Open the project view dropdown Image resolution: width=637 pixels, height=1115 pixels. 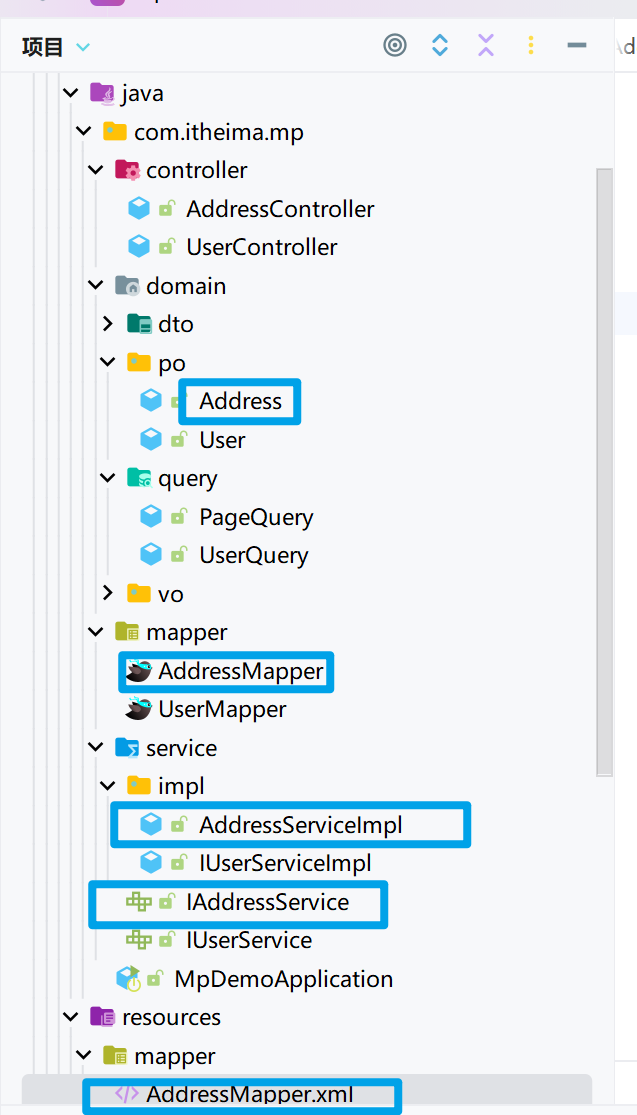82,47
